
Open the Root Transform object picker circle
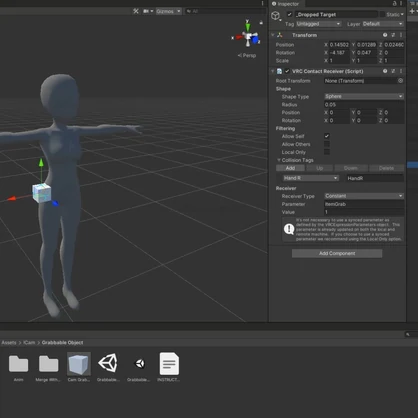401,81
